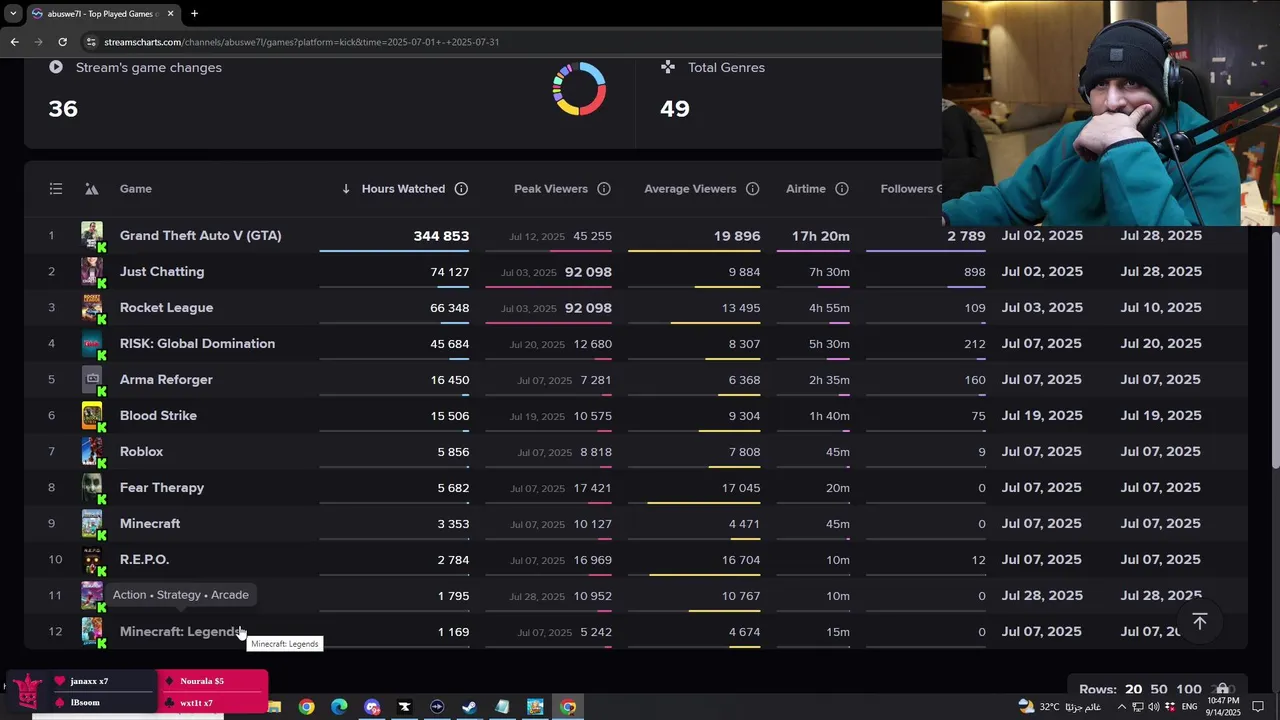
Task: Click the browser back arrow
Action: pos(14,42)
